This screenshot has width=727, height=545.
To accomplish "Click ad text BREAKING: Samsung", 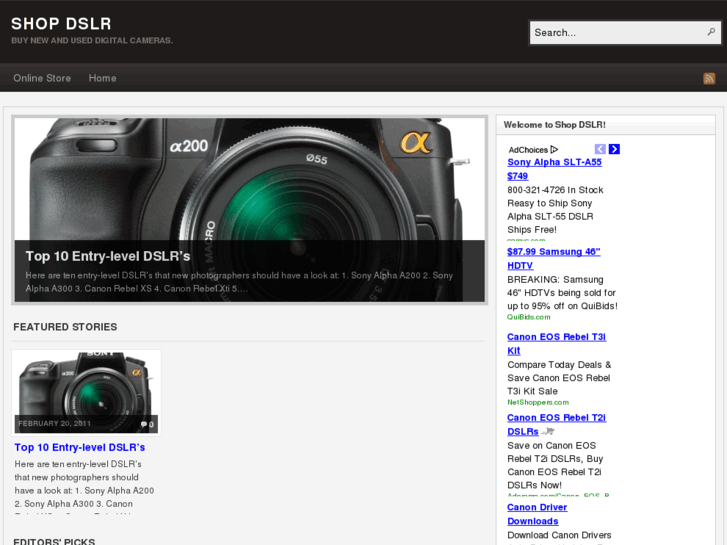I will pos(555,279).
